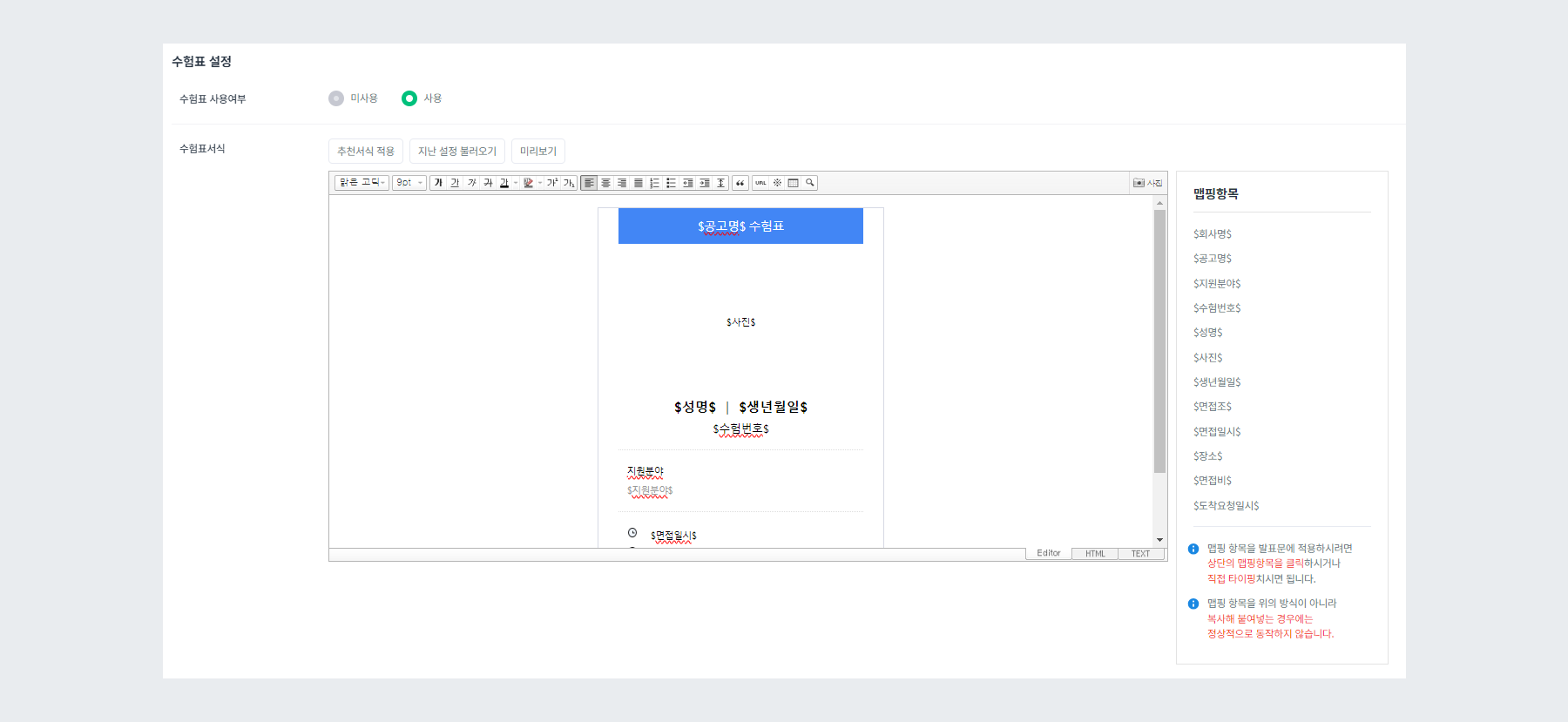Image resolution: width=1568 pixels, height=722 pixels.
Task: Click editor vertical scrollbar thumb
Action: coord(1159,341)
